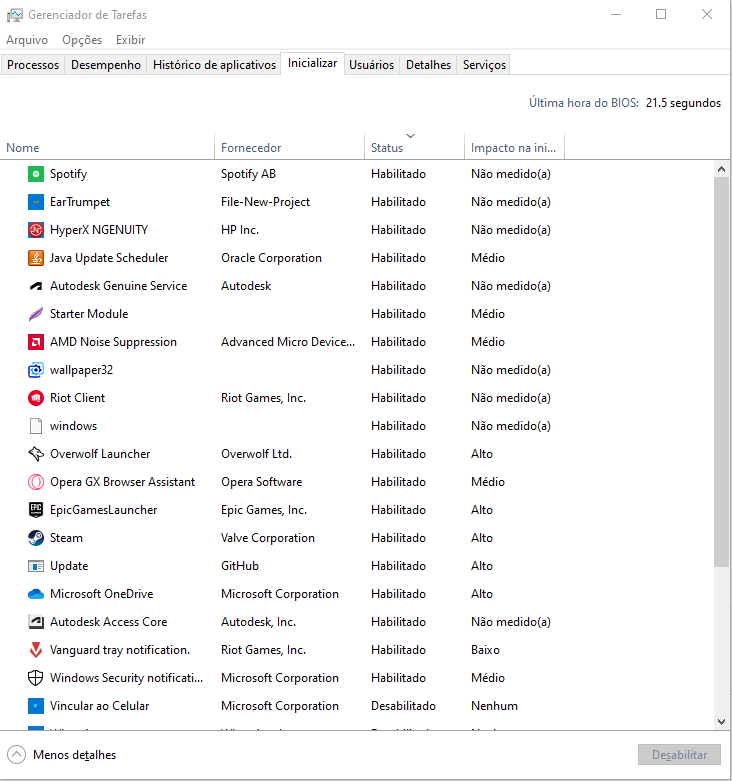Click the Epic Games, Inc. vendor text

click(x=264, y=510)
